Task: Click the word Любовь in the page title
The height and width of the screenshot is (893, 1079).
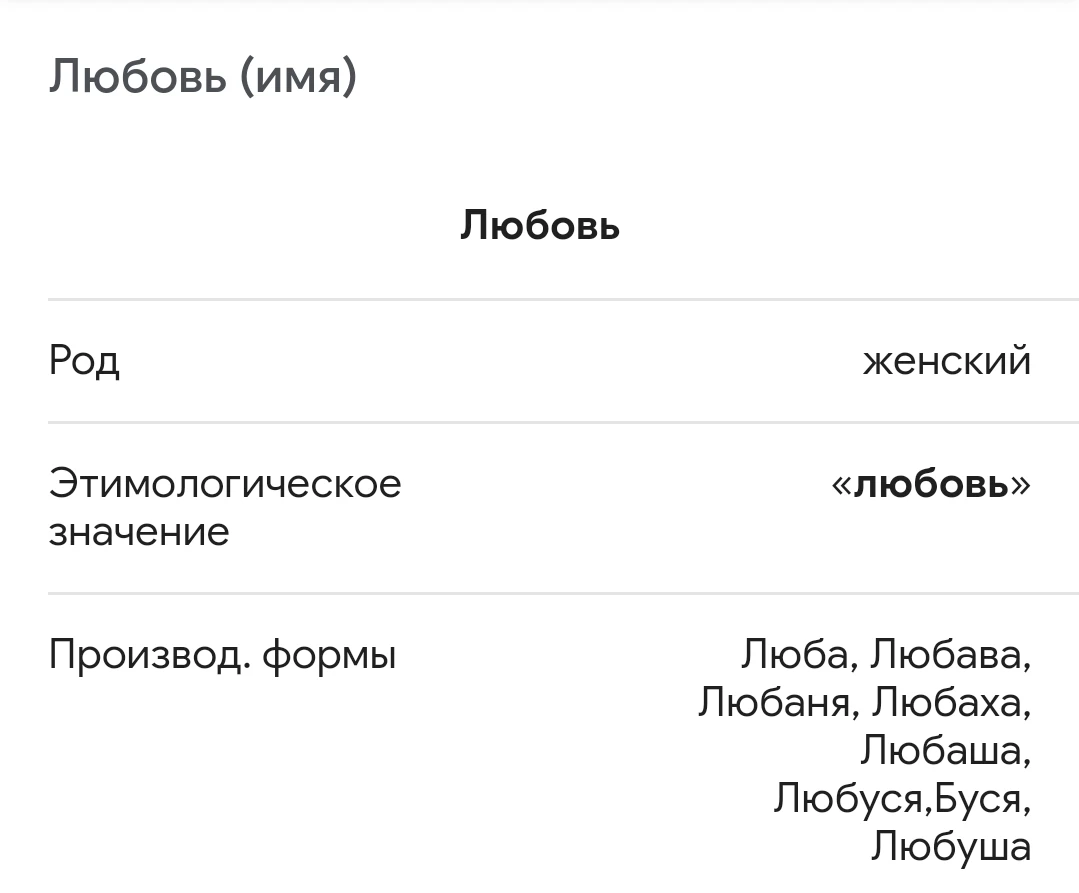Action: (138, 77)
